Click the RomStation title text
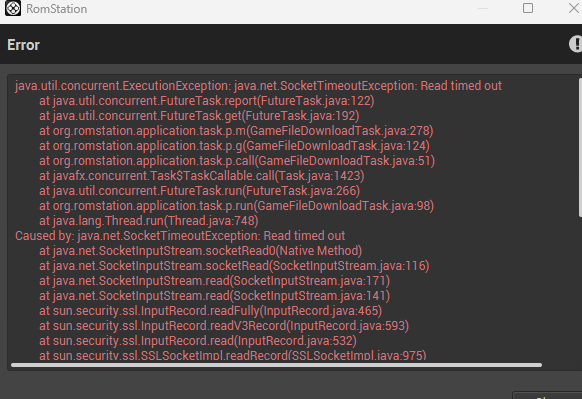The height and width of the screenshot is (399, 582). click(x=56, y=9)
